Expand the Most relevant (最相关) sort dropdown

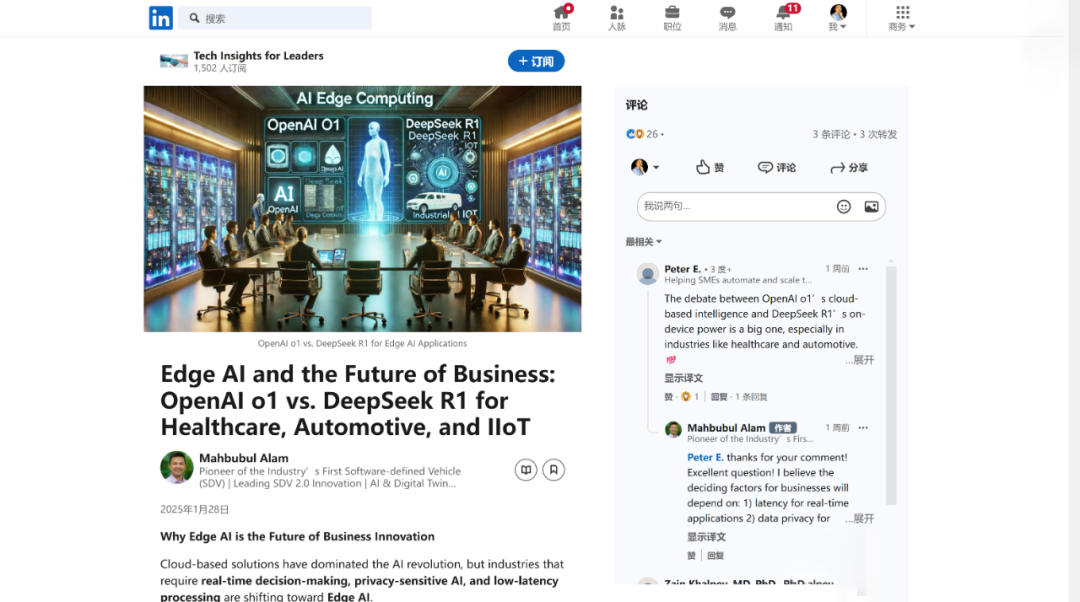click(643, 242)
